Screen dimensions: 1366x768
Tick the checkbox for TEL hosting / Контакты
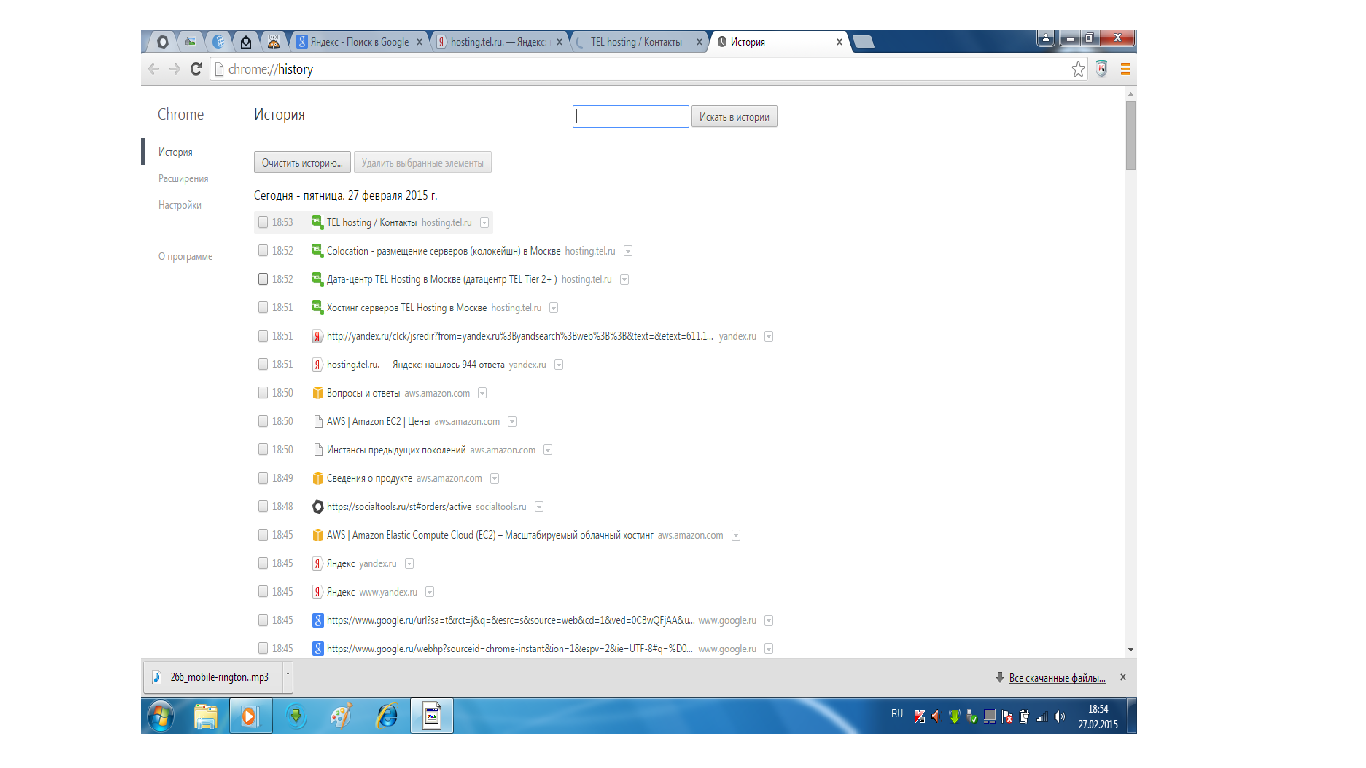coord(262,222)
